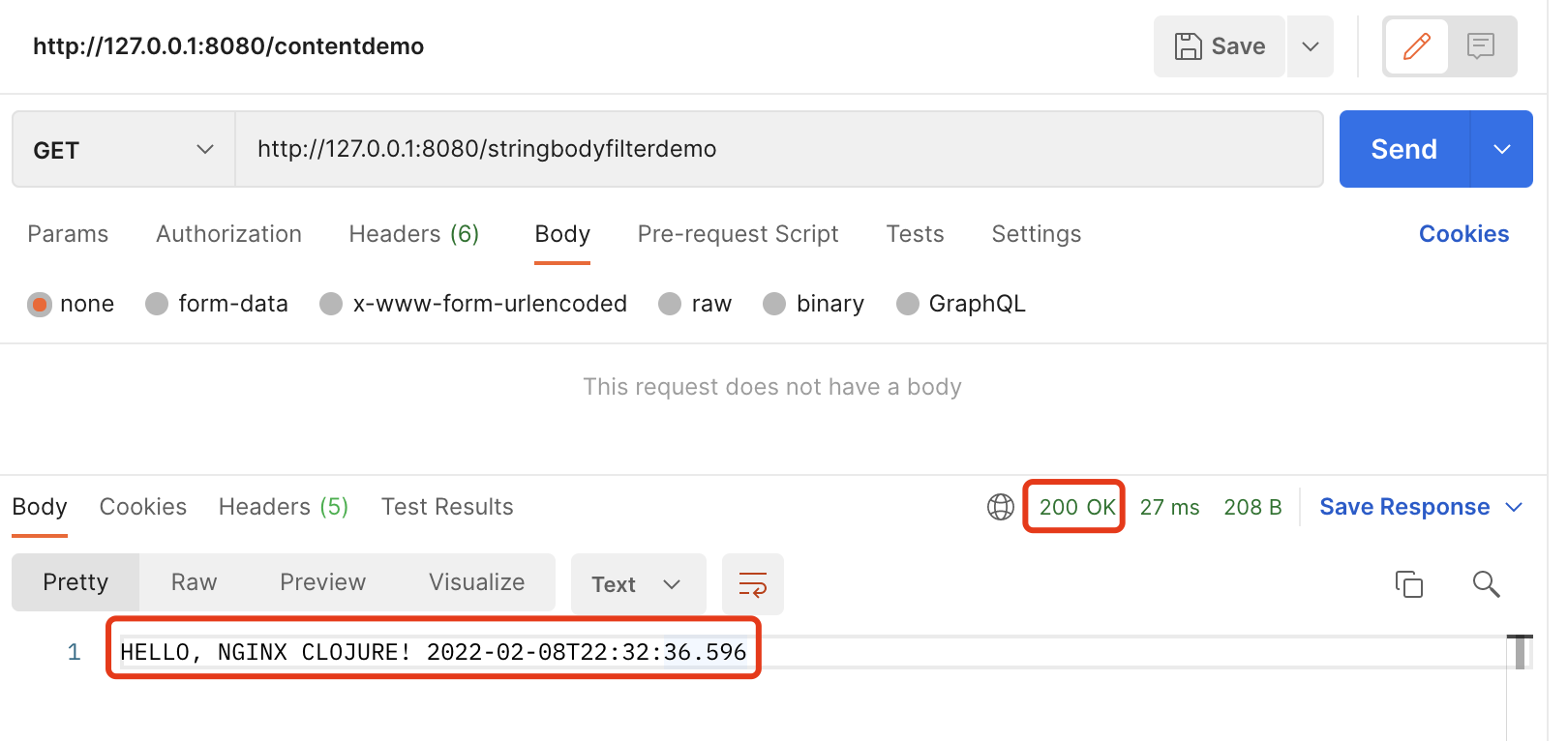The width and height of the screenshot is (1568, 741).
Task: Open the Pre-request Script tab
Action: [x=738, y=234]
